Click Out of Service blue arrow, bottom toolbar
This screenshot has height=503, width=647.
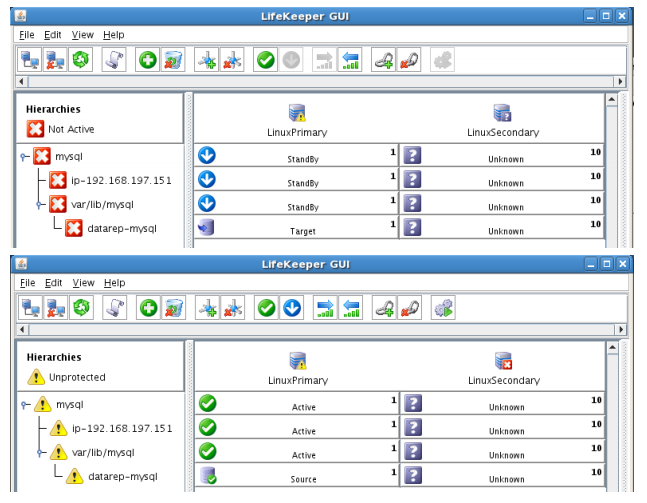(292, 308)
